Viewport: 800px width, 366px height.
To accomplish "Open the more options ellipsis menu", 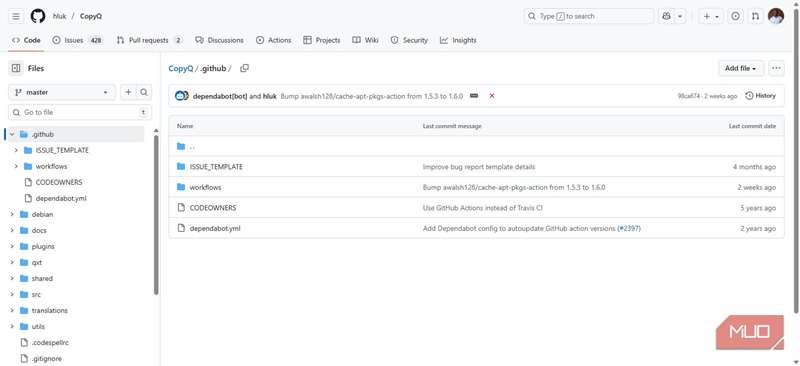I will 776,68.
